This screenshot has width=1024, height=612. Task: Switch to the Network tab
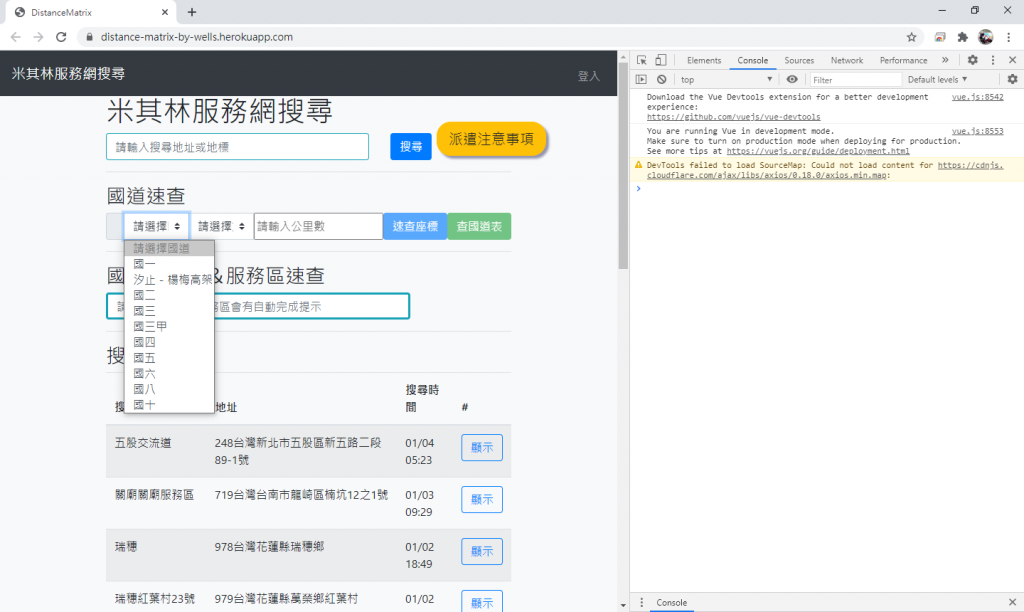click(846, 60)
